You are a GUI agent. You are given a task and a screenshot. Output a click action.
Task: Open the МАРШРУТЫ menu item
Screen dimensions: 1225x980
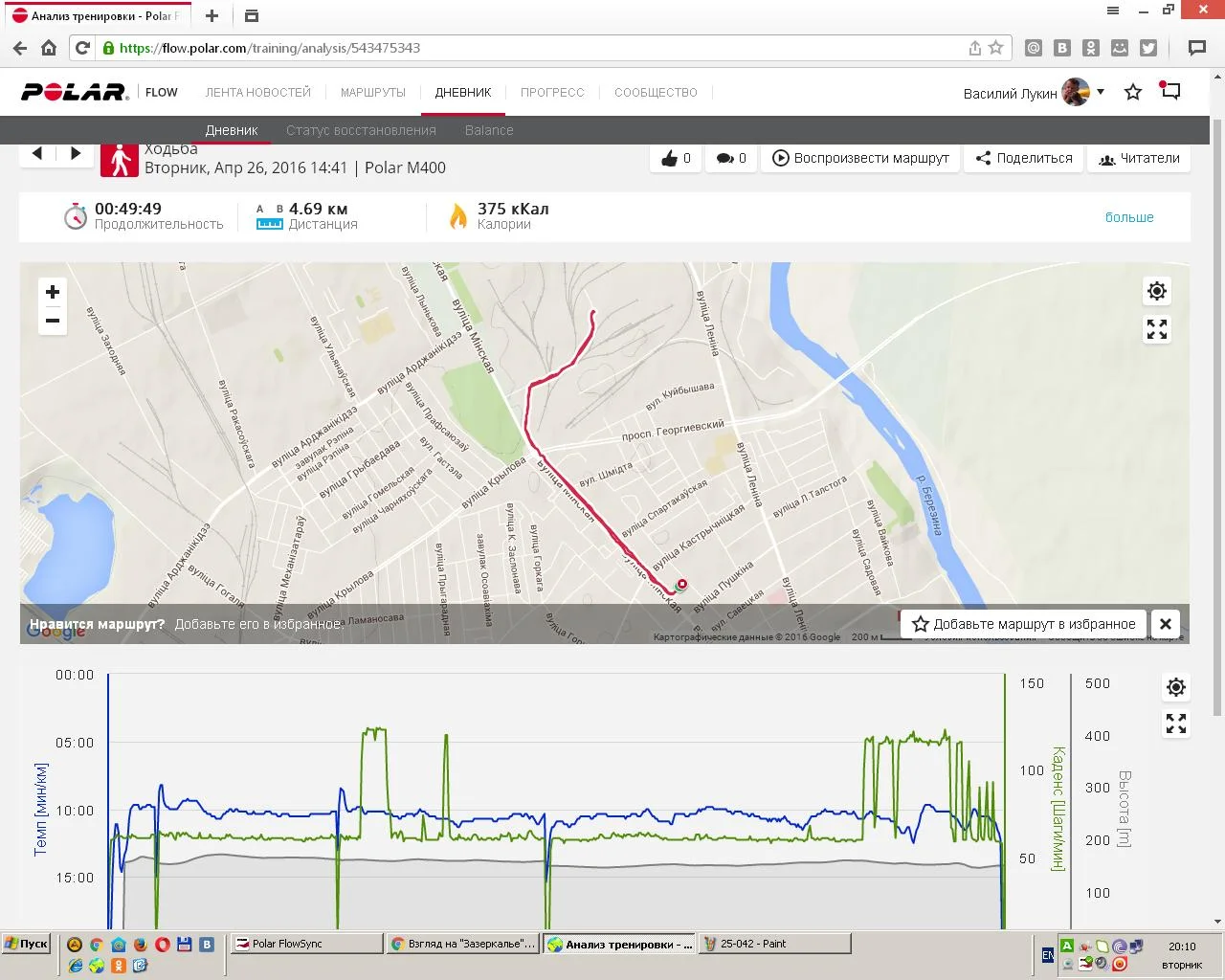click(373, 93)
